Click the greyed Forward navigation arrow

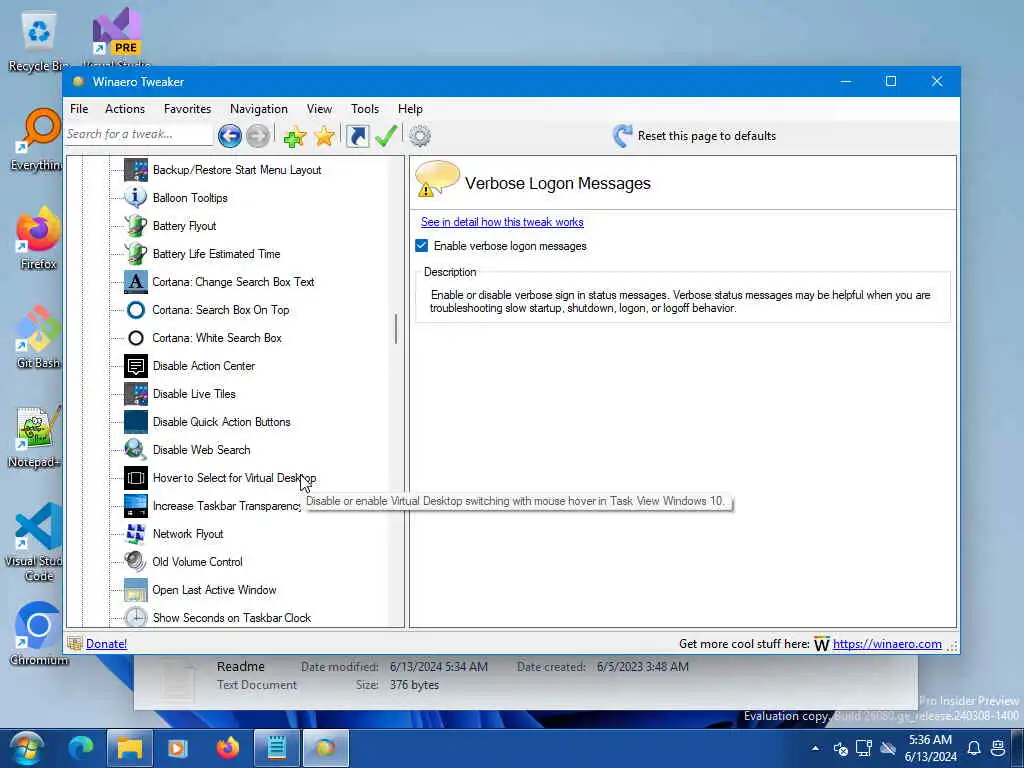[x=258, y=136]
